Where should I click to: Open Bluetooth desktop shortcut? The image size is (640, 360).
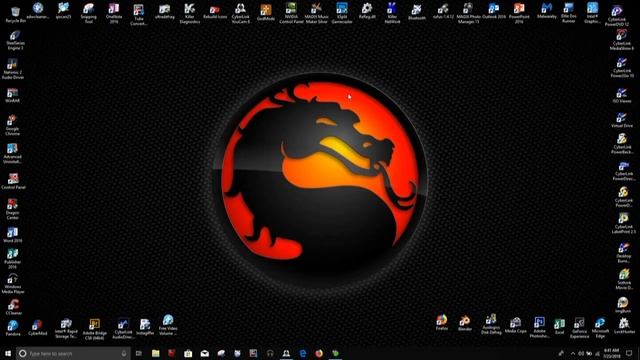tap(417, 13)
